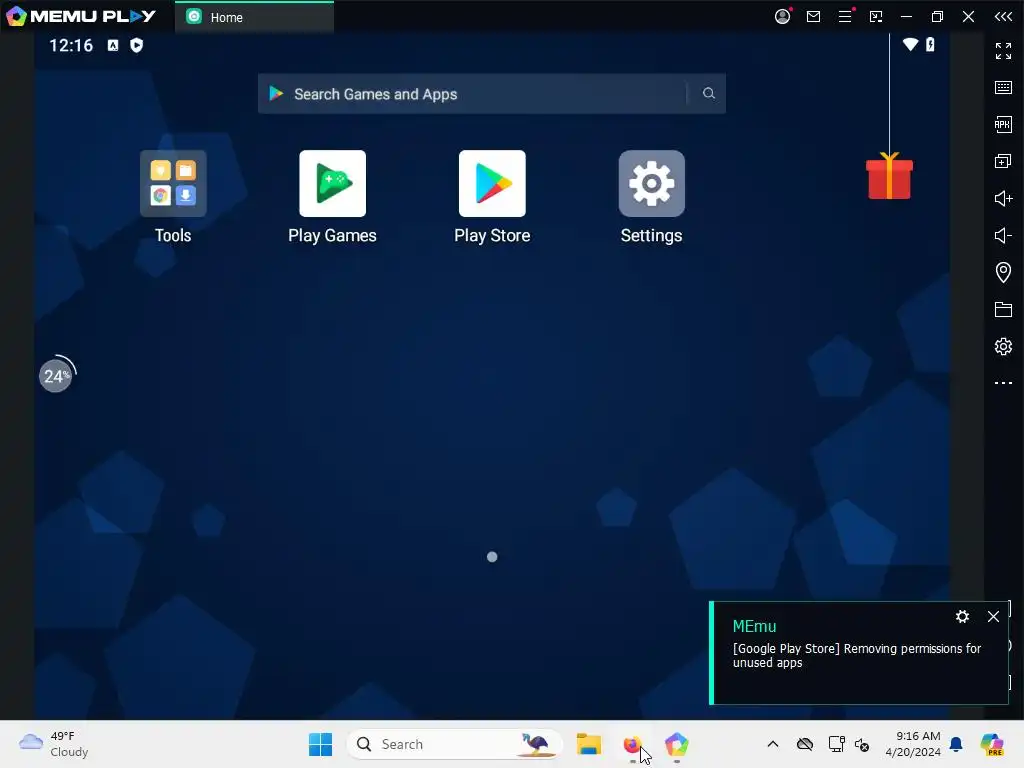
Task: Click MEmu Play taskbar icon
Action: (677, 744)
